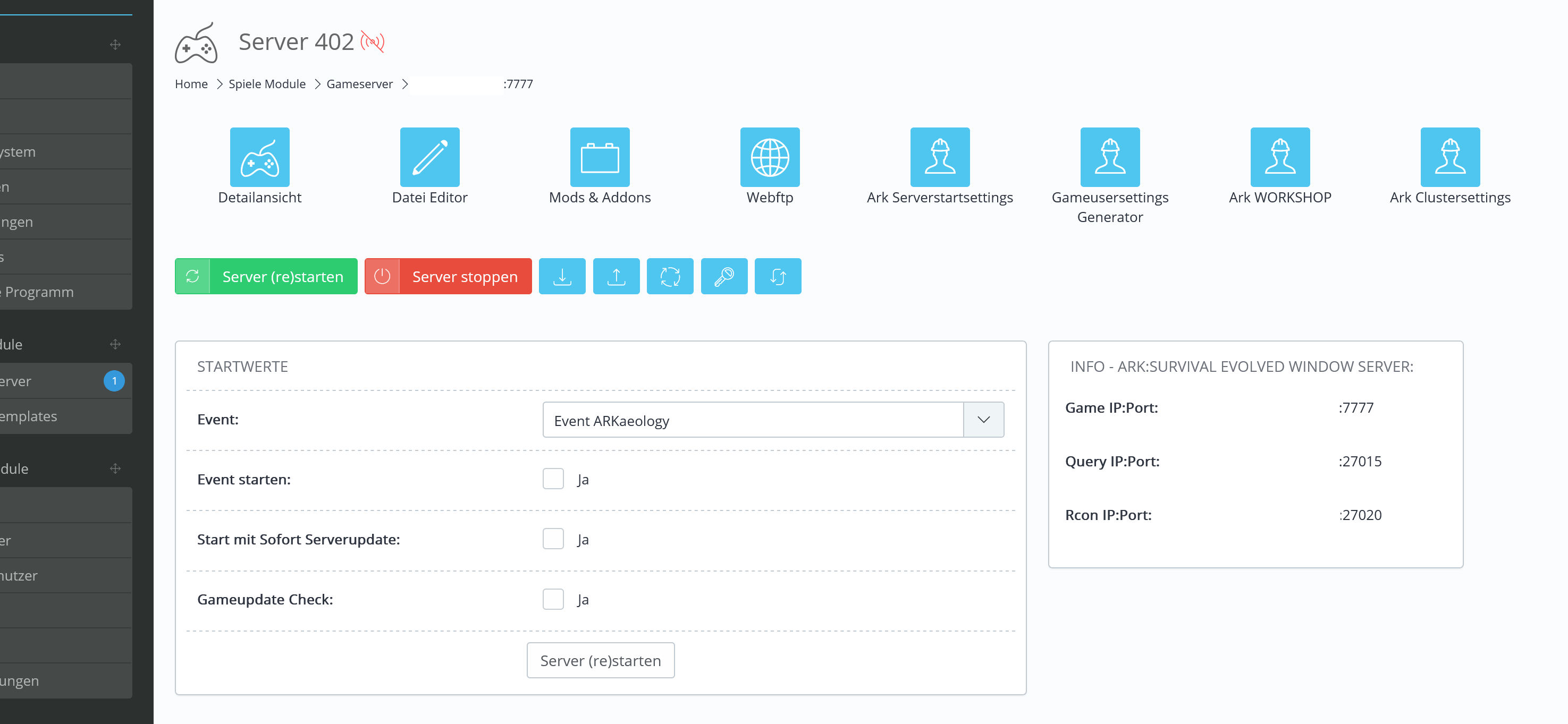This screenshot has height=724, width=1568.
Task: Collapse sidebar group with Templates item
Action: click(115, 344)
